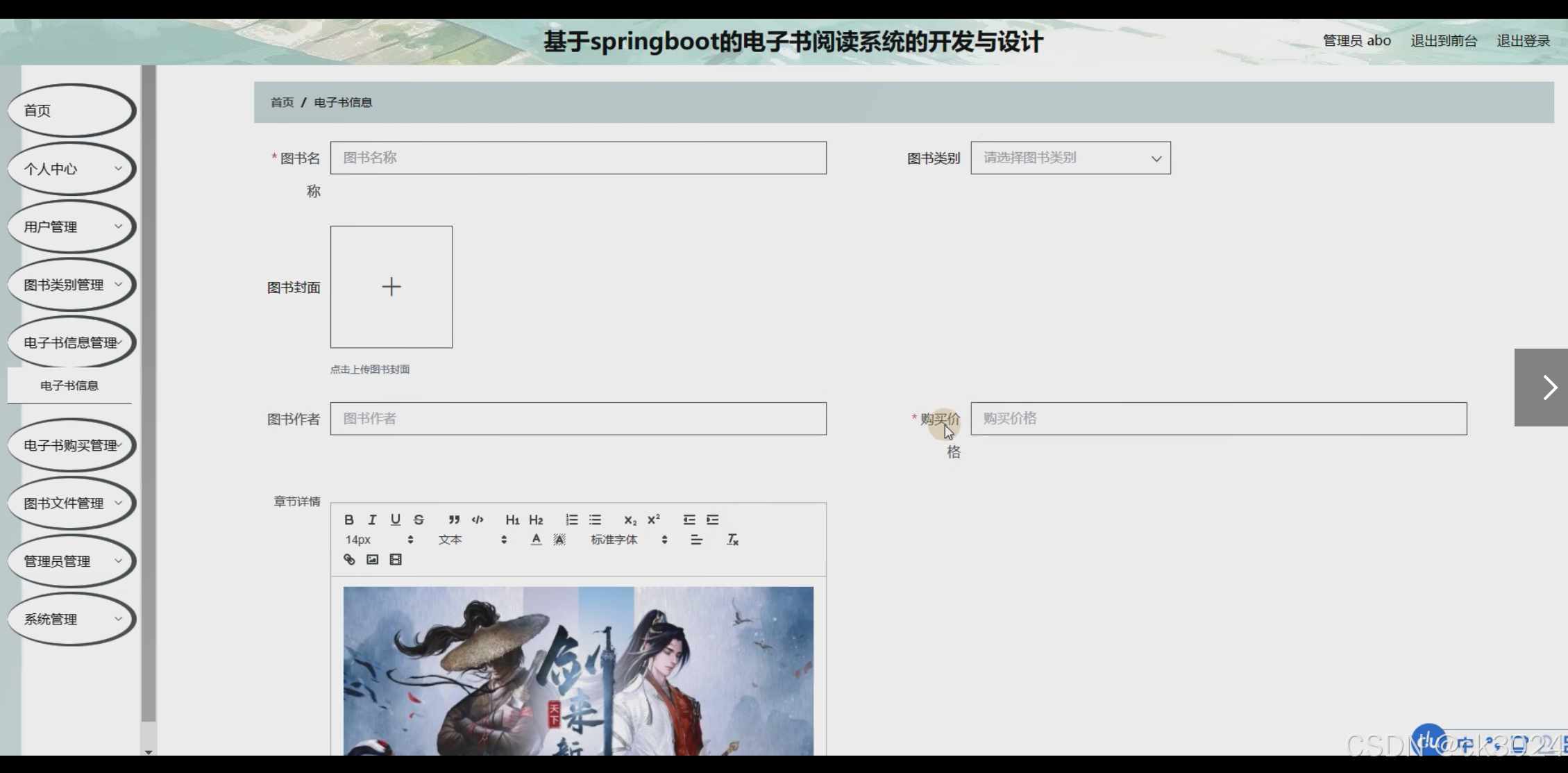
Task: Click 退出到前台 link in header
Action: pos(1444,41)
